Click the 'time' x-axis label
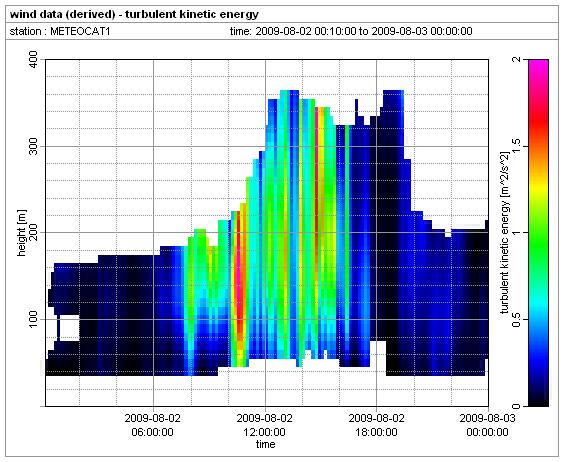The image size is (564, 462). (x=265, y=444)
